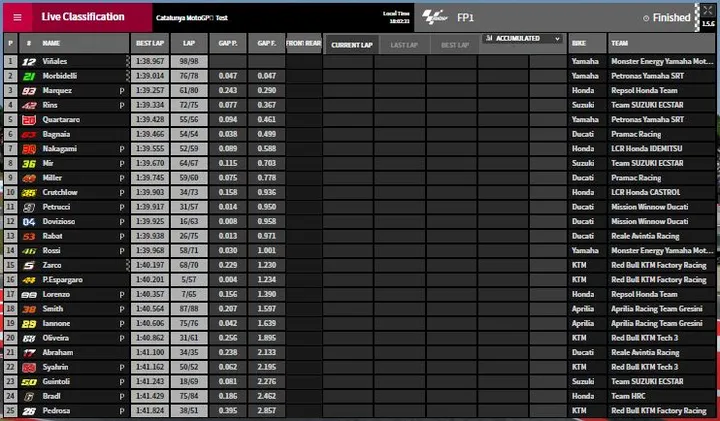Click the Team column header
Screen dimensions: 720x421
662,43
